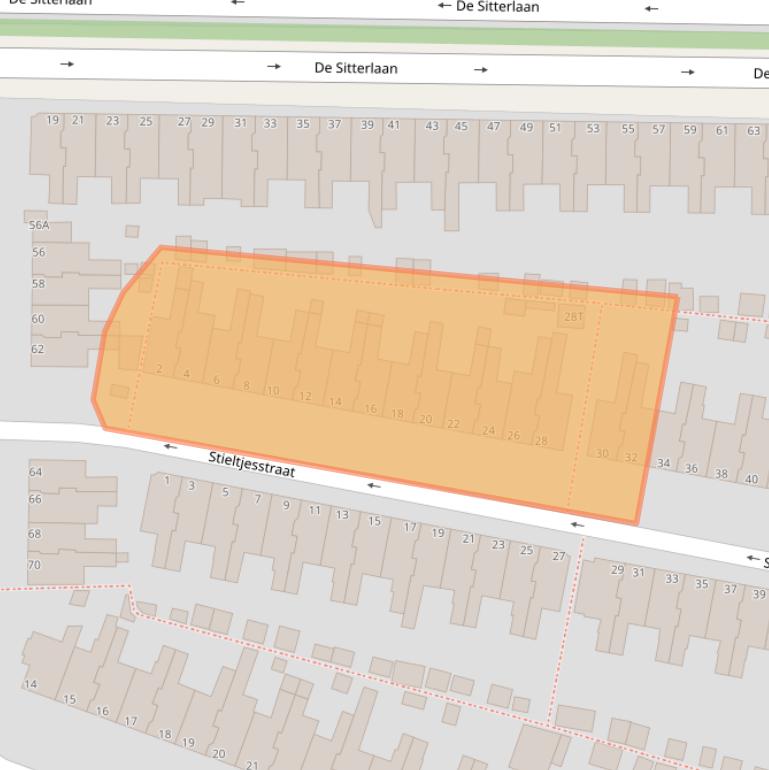The image size is (769, 770).
Task: Click house number 63 on De Sitterlaan
Action: [x=754, y=131]
